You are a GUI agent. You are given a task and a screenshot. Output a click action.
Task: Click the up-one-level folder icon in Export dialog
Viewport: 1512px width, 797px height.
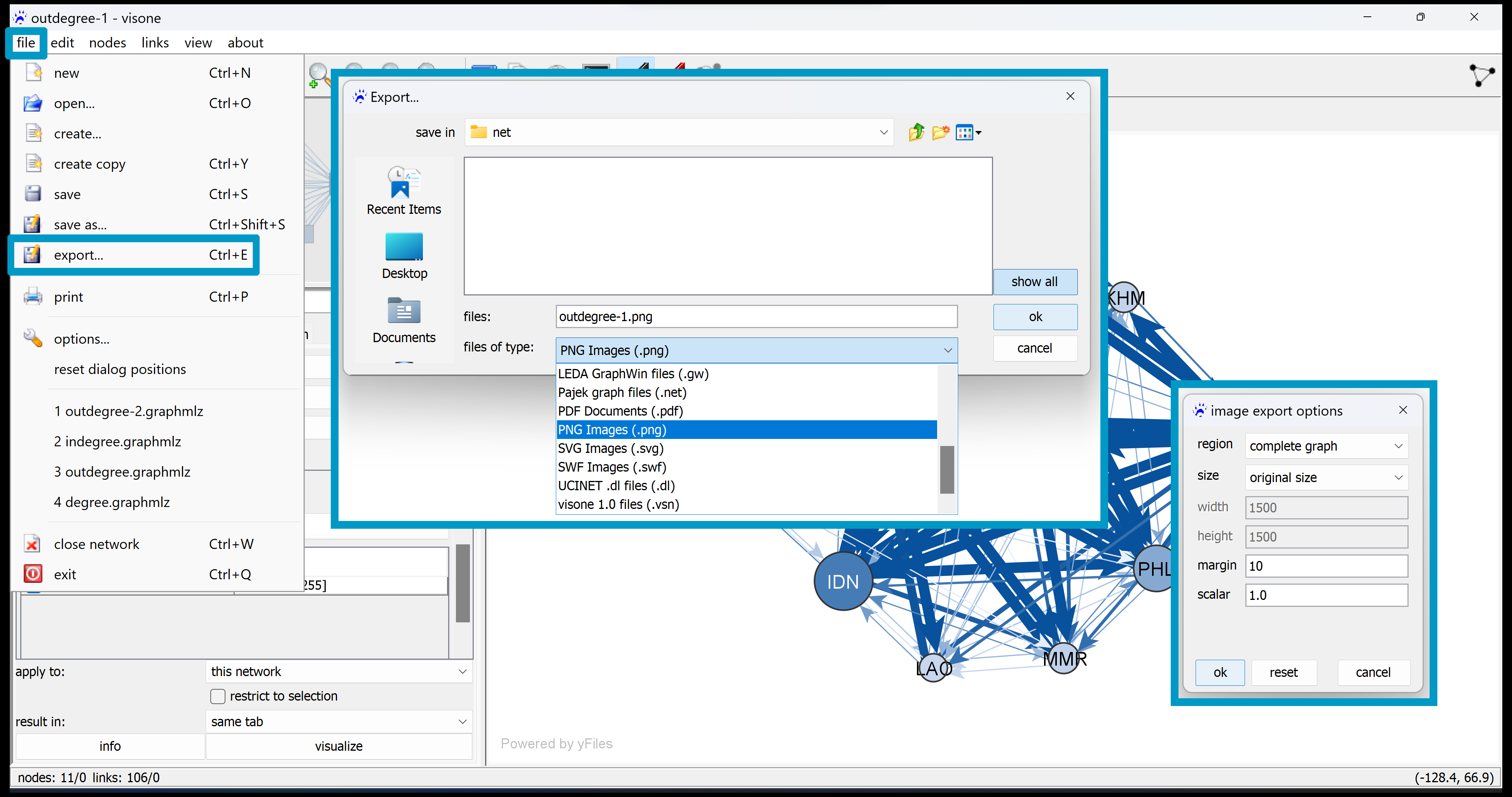pyautogui.click(x=916, y=133)
